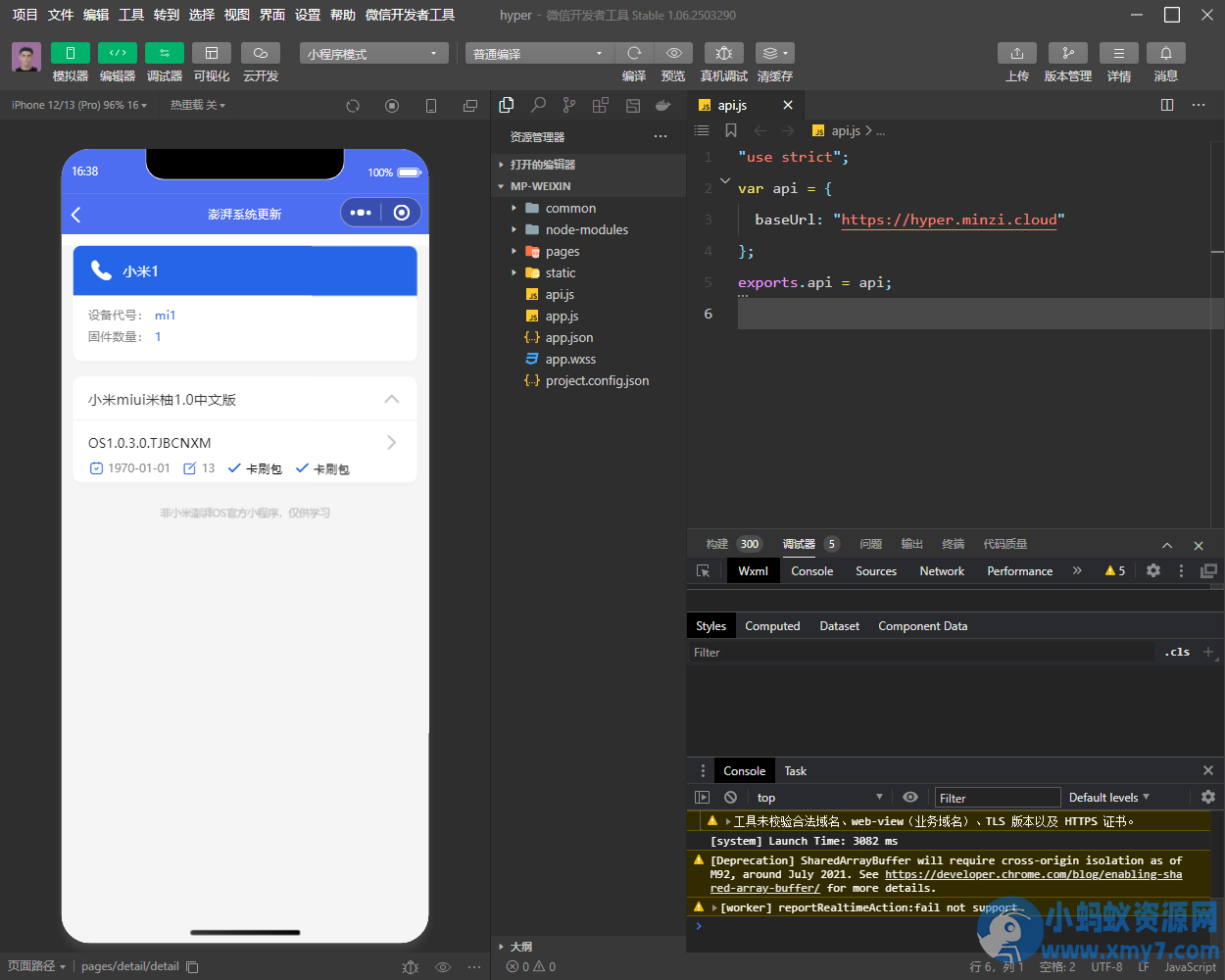The height and width of the screenshot is (980, 1225).
Task: Open the 设置 menu
Action: pos(308,15)
